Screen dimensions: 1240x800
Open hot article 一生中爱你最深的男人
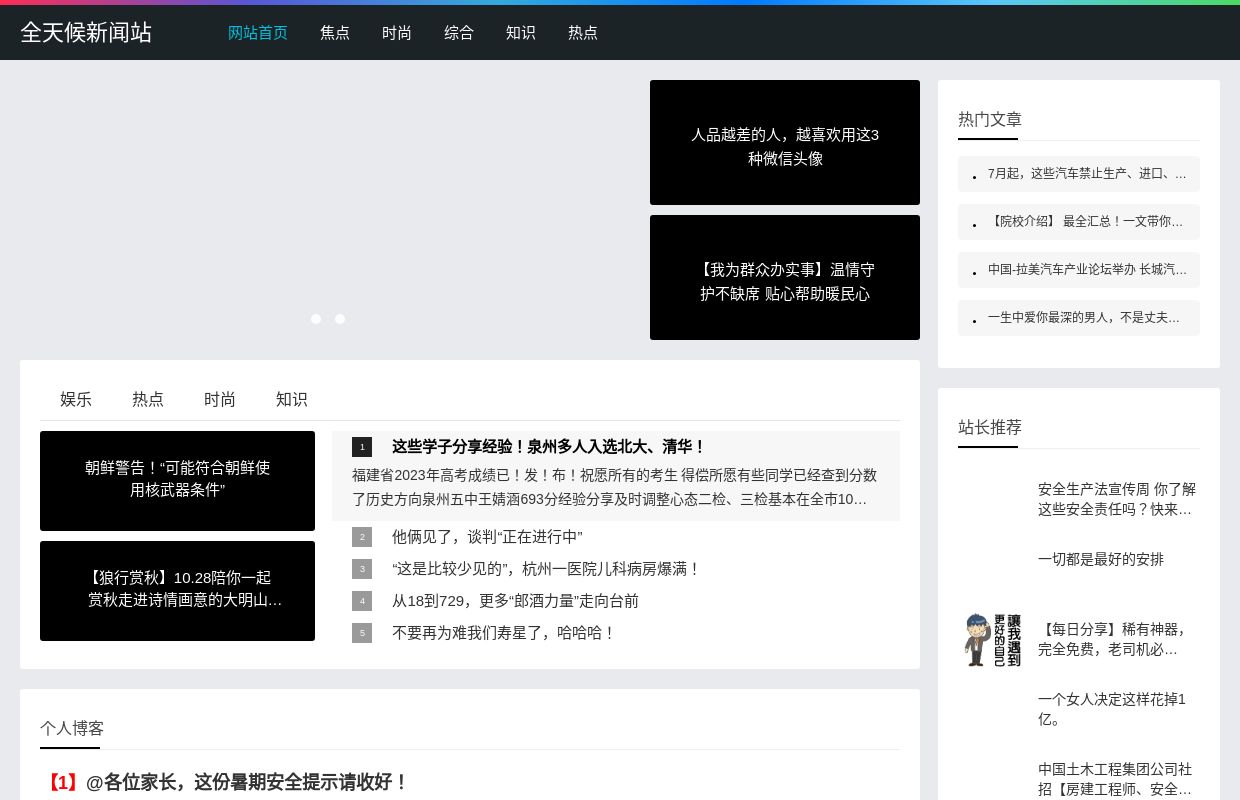click(1084, 317)
